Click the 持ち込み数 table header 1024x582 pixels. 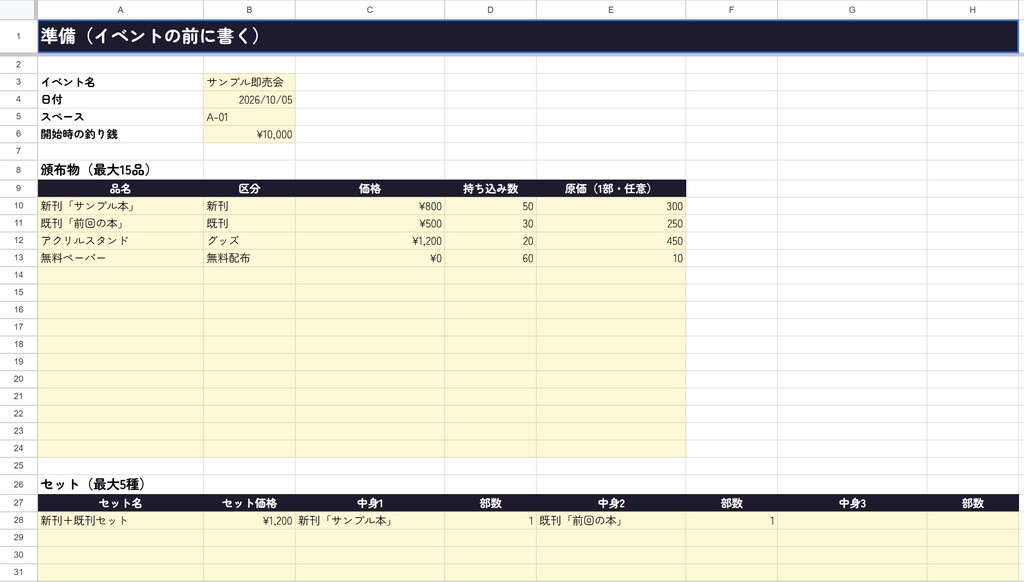pyautogui.click(x=490, y=189)
